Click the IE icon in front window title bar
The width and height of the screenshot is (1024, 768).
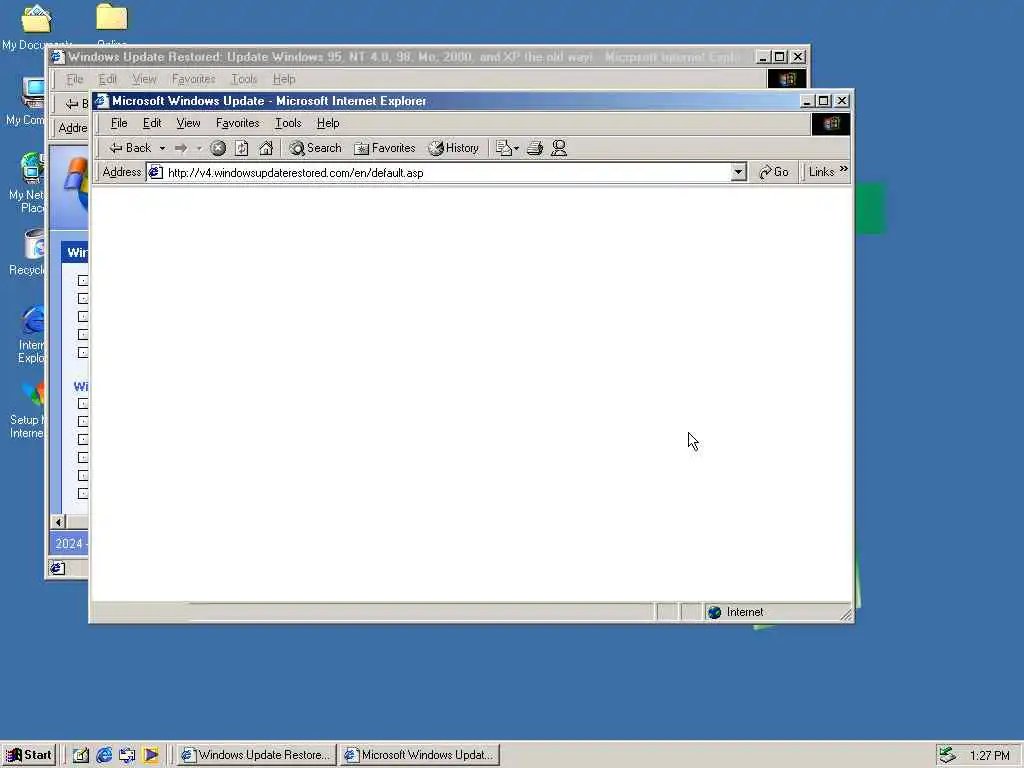tap(101, 101)
